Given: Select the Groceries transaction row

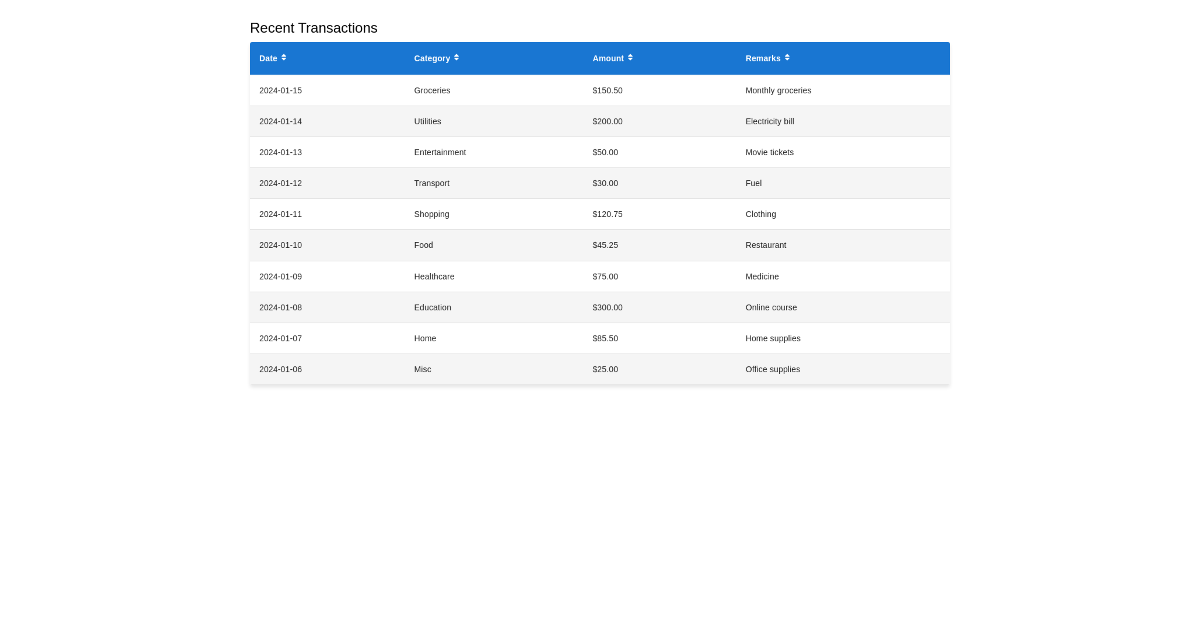Looking at the screenshot, I should click(600, 90).
